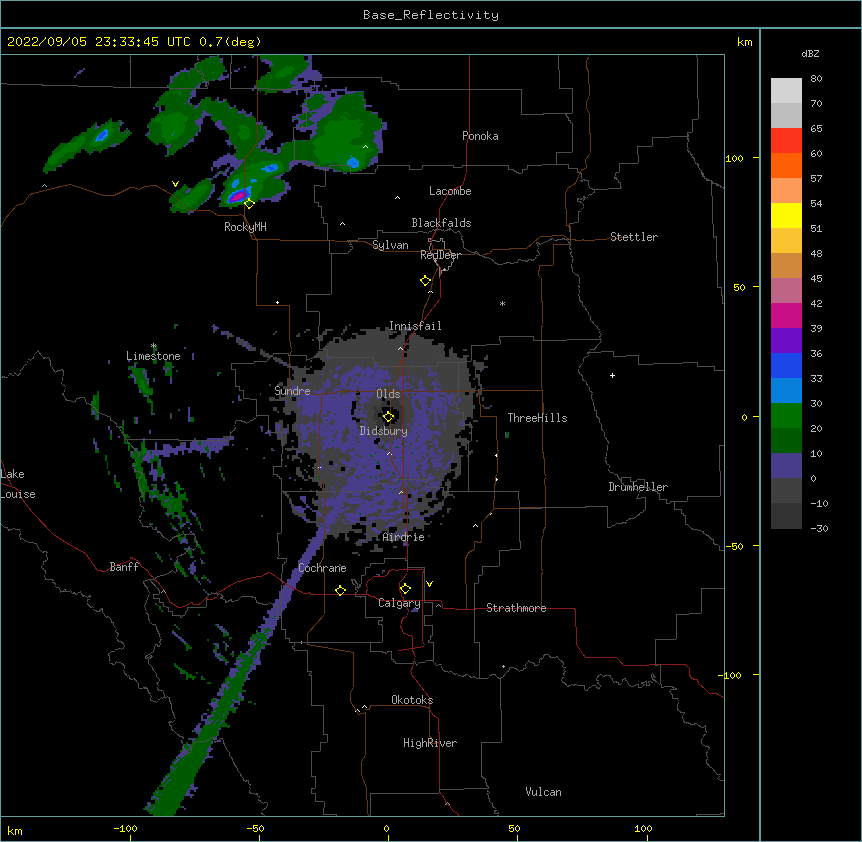
Task: Click the Calgary city label
Action: pos(399,603)
